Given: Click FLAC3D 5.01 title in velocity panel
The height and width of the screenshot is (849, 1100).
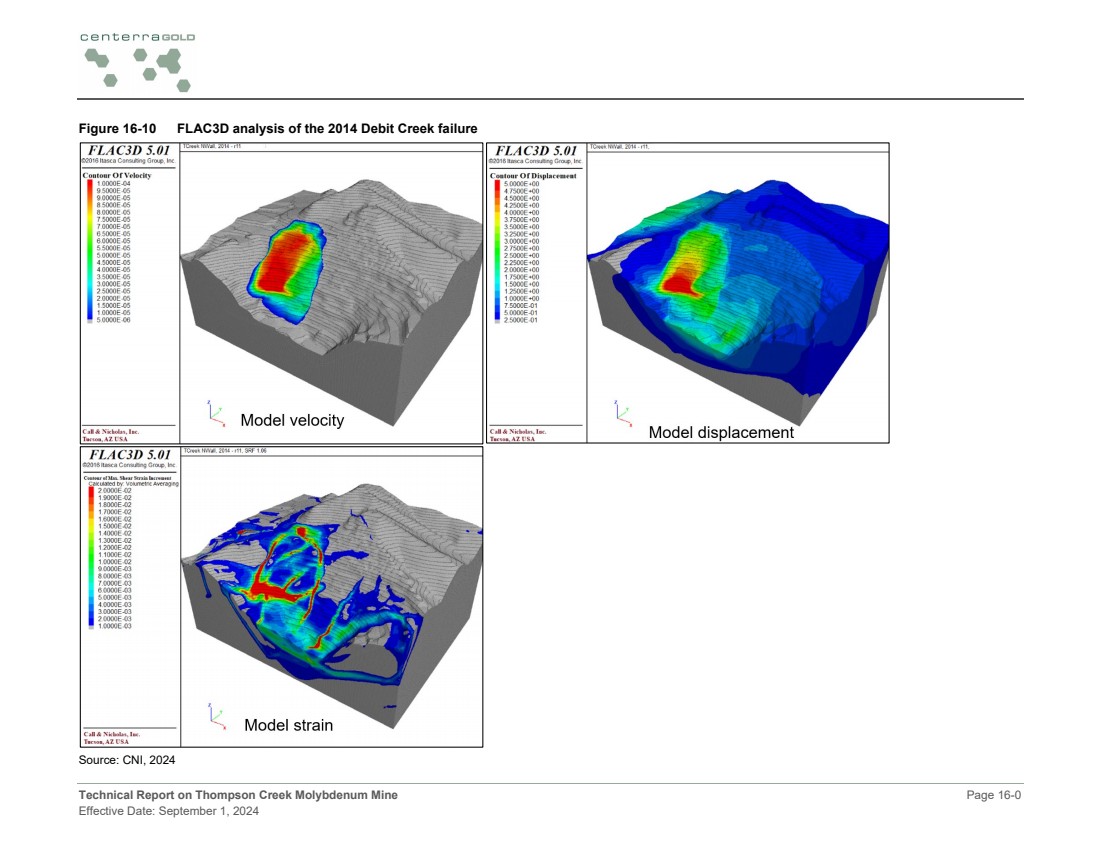Looking at the screenshot, I should point(129,151).
